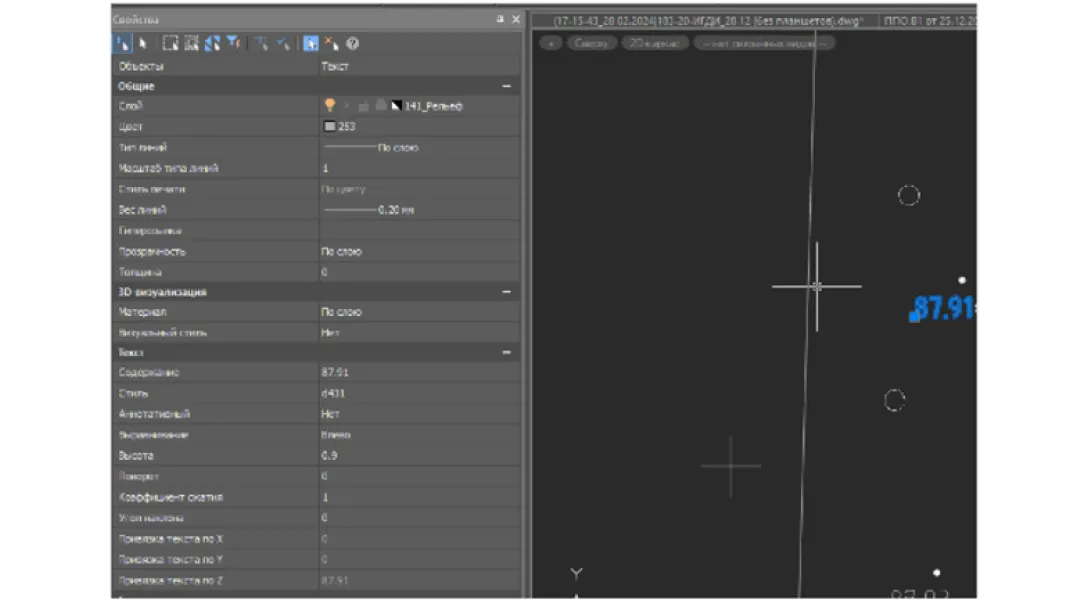Screen dimensions: 1088x600
Task: Click the funnel filter icon in Properties toolbar
Action: point(232,44)
